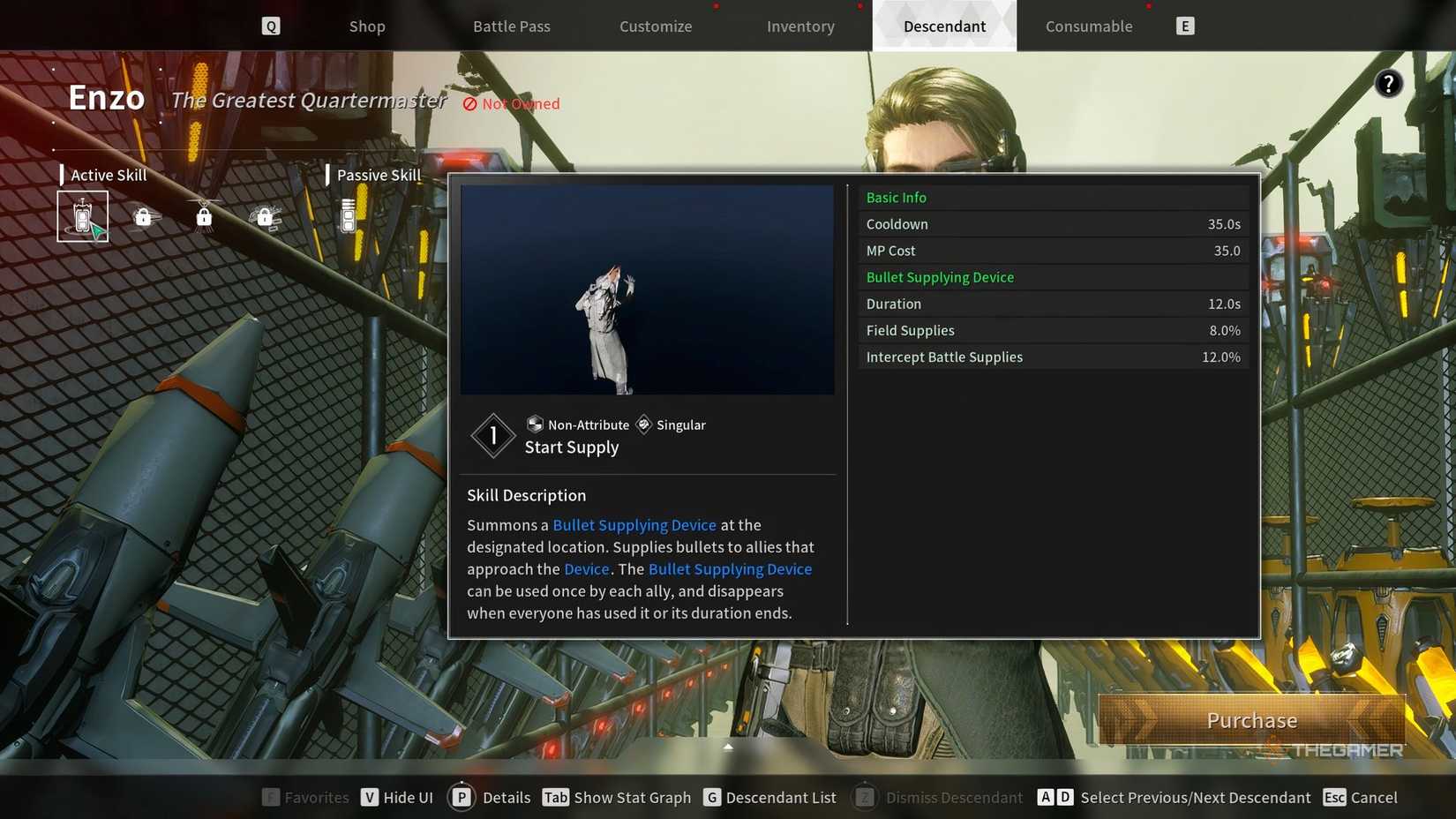The height and width of the screenshot is (819, 1456).
Task: Click the third locked active skill icon
Action: click(204, 216)
